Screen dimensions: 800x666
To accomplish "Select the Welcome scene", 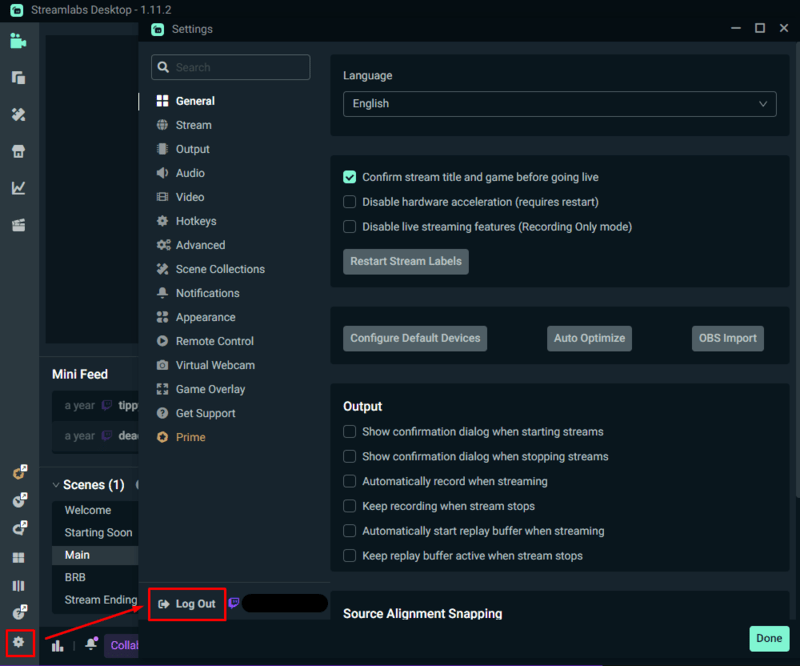I will [x=95, y=510].
